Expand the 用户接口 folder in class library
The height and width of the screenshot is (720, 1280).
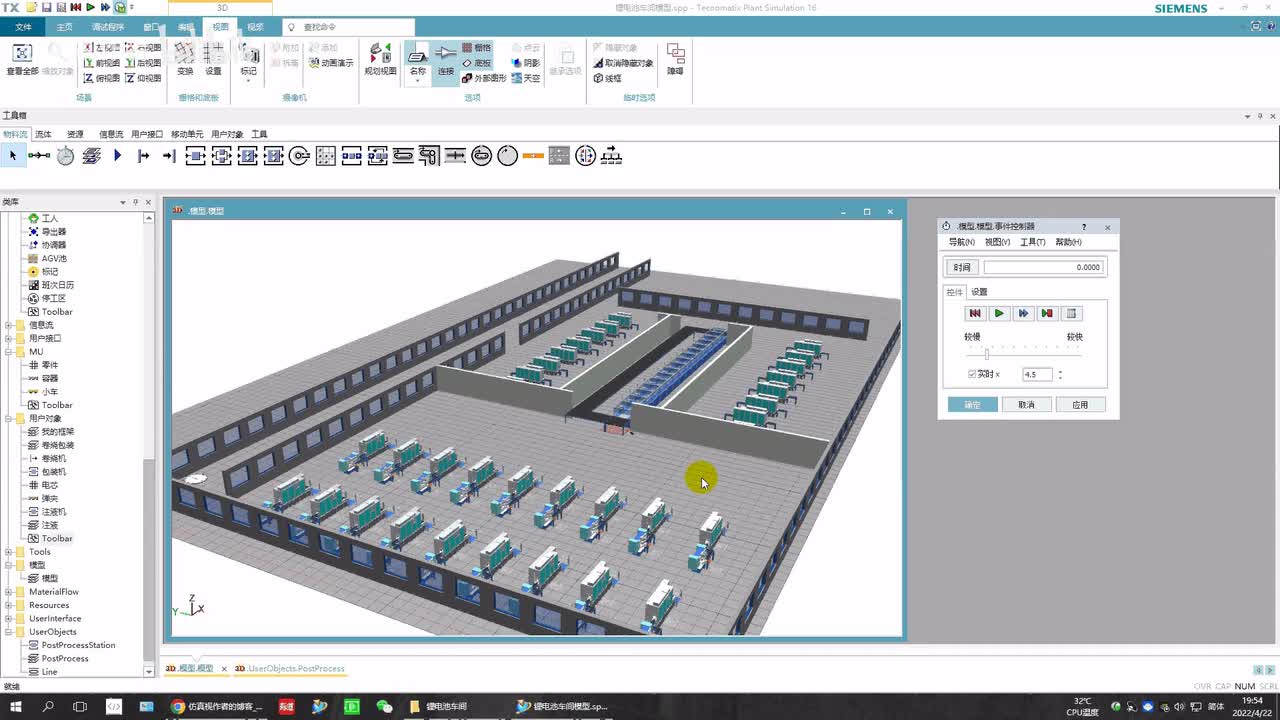[9, 338]
